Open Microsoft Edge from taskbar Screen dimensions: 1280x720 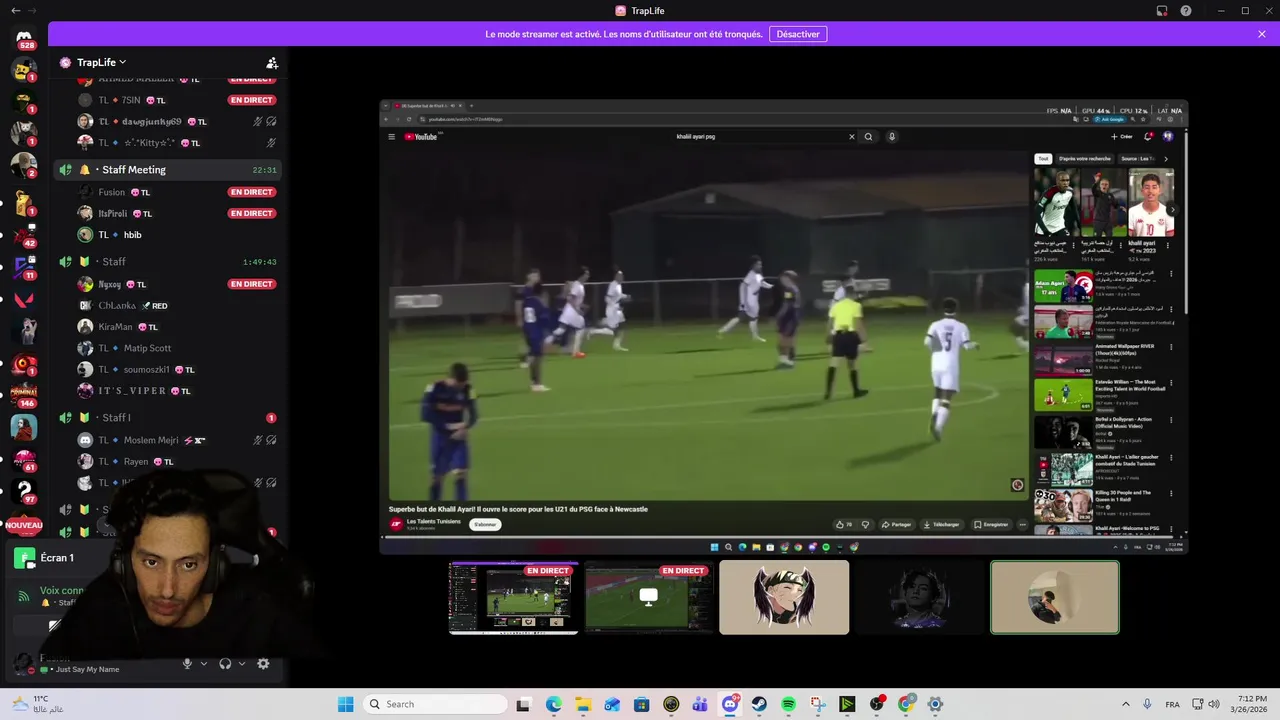(554, 704)
